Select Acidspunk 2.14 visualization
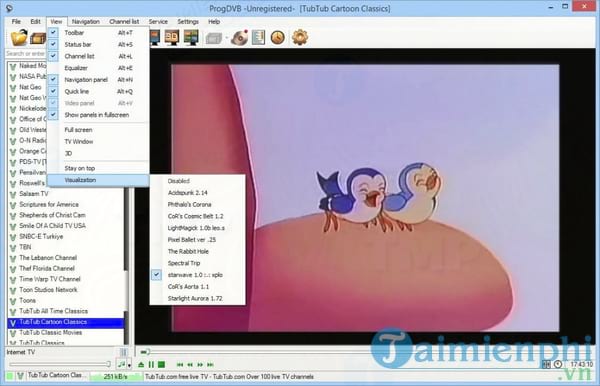The height and width of the screenshot is (386, 600). point(197,193)
